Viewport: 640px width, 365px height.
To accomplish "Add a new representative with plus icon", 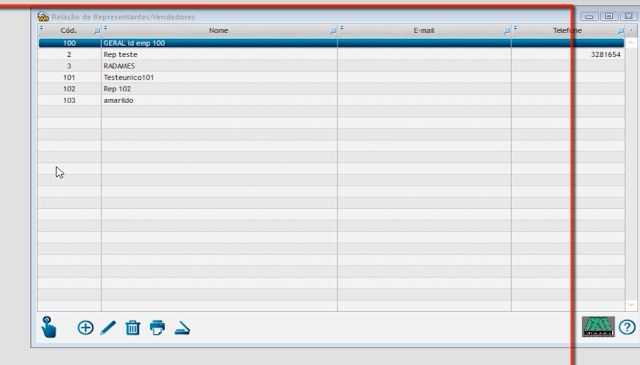I will [x=85, y=327].
